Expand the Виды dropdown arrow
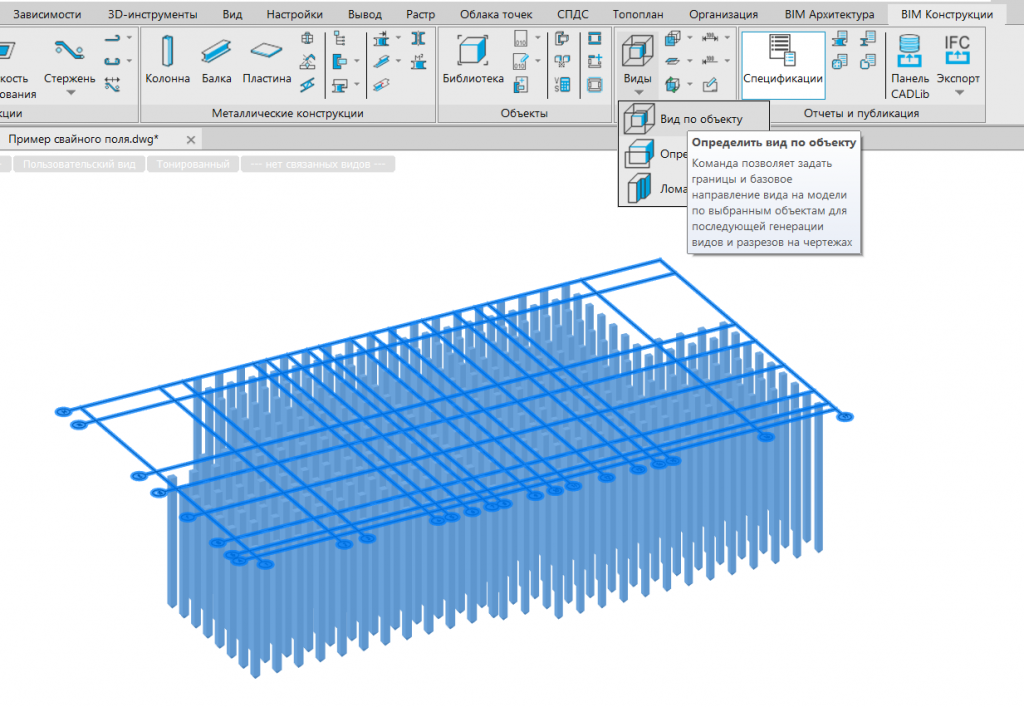 click(x=639, y=93)
